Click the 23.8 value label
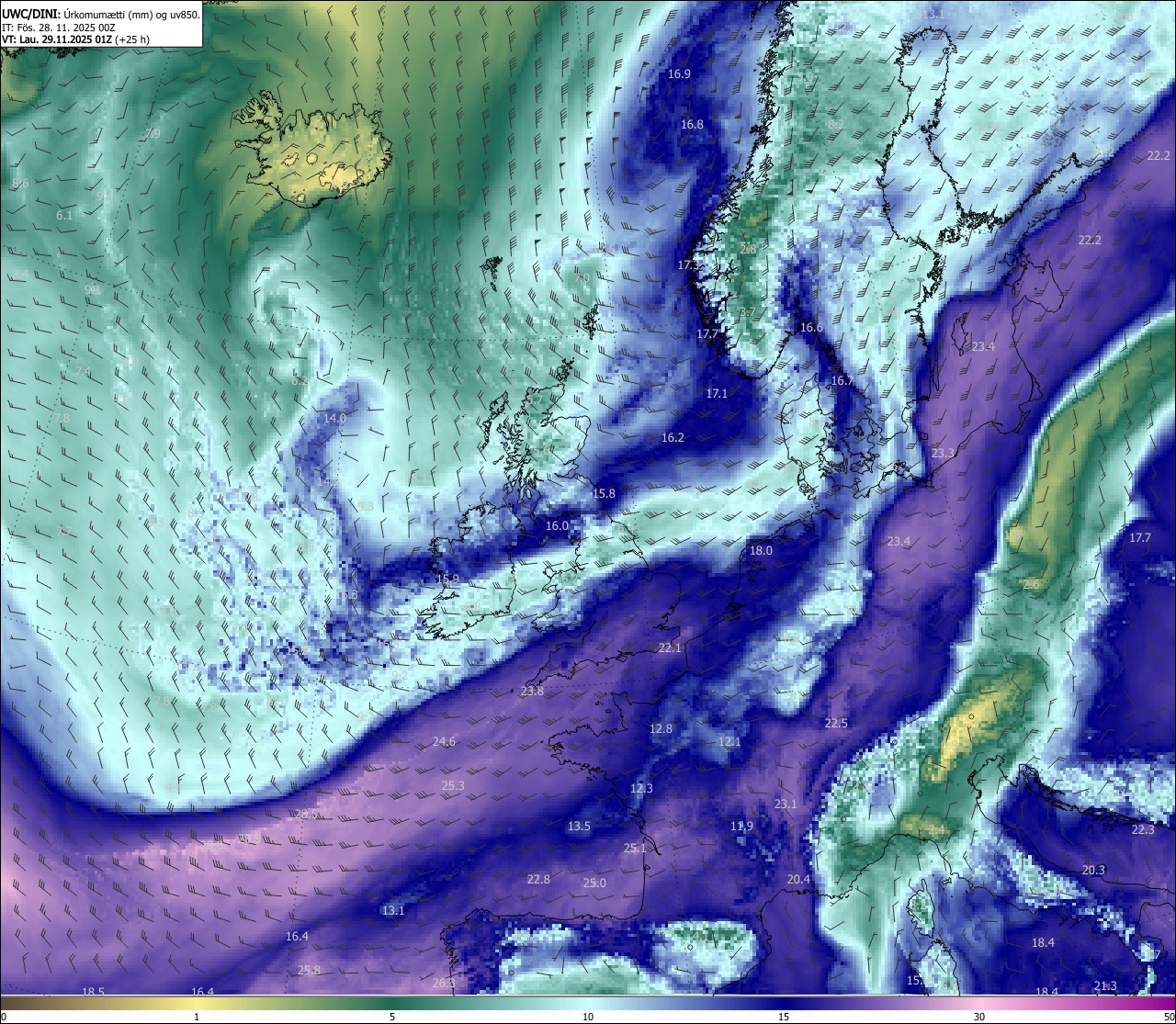 [532, 692]
